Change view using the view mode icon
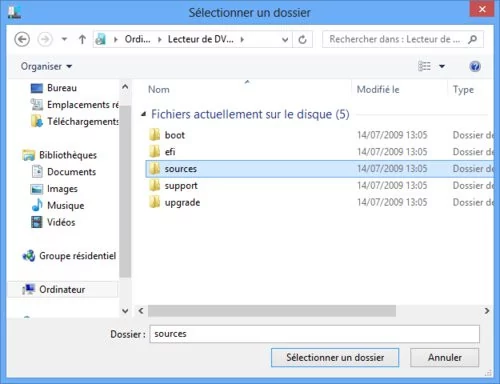Image resolution: width=500 pixels, height=384 pixels. point(424,66)
